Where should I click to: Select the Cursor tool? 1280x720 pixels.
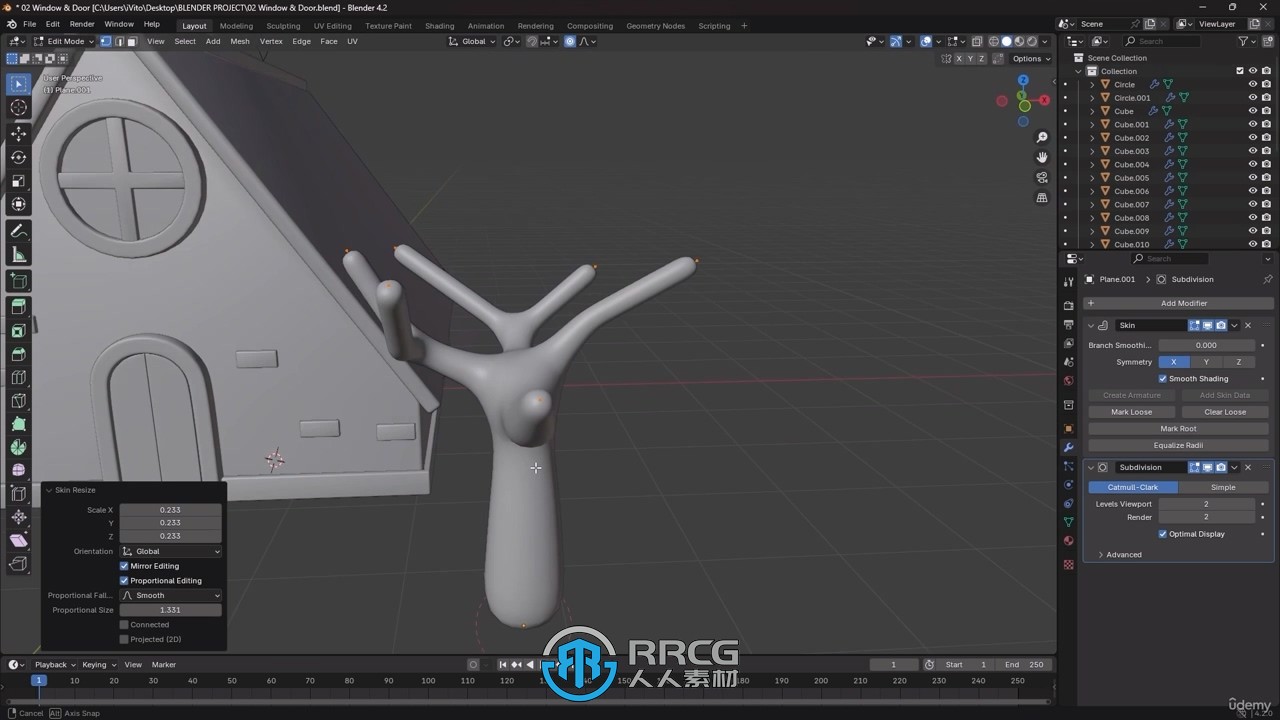pyautogui.click(x=18, y=108)
